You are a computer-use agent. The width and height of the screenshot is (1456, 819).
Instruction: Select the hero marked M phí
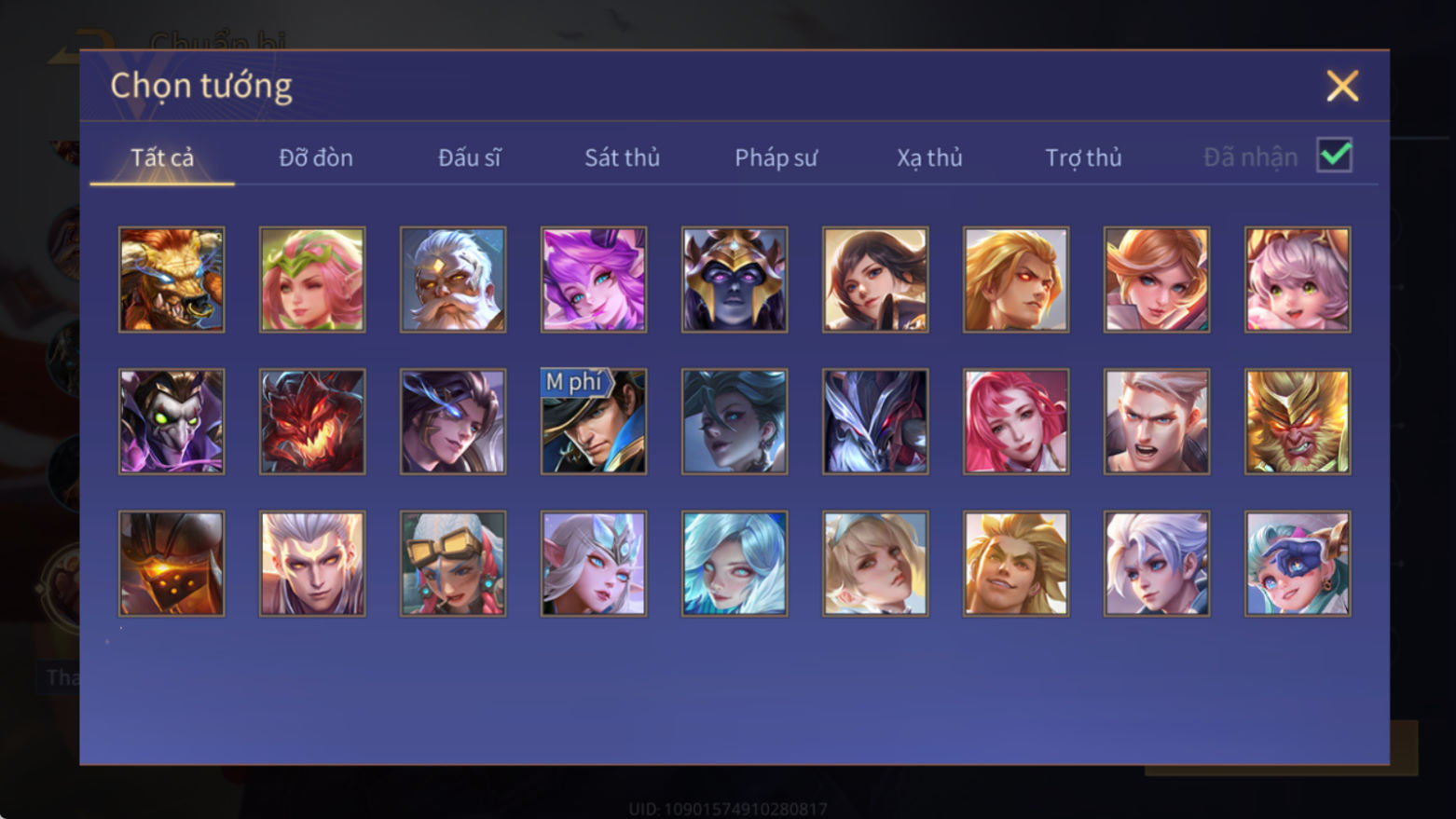tap(594, 421)
